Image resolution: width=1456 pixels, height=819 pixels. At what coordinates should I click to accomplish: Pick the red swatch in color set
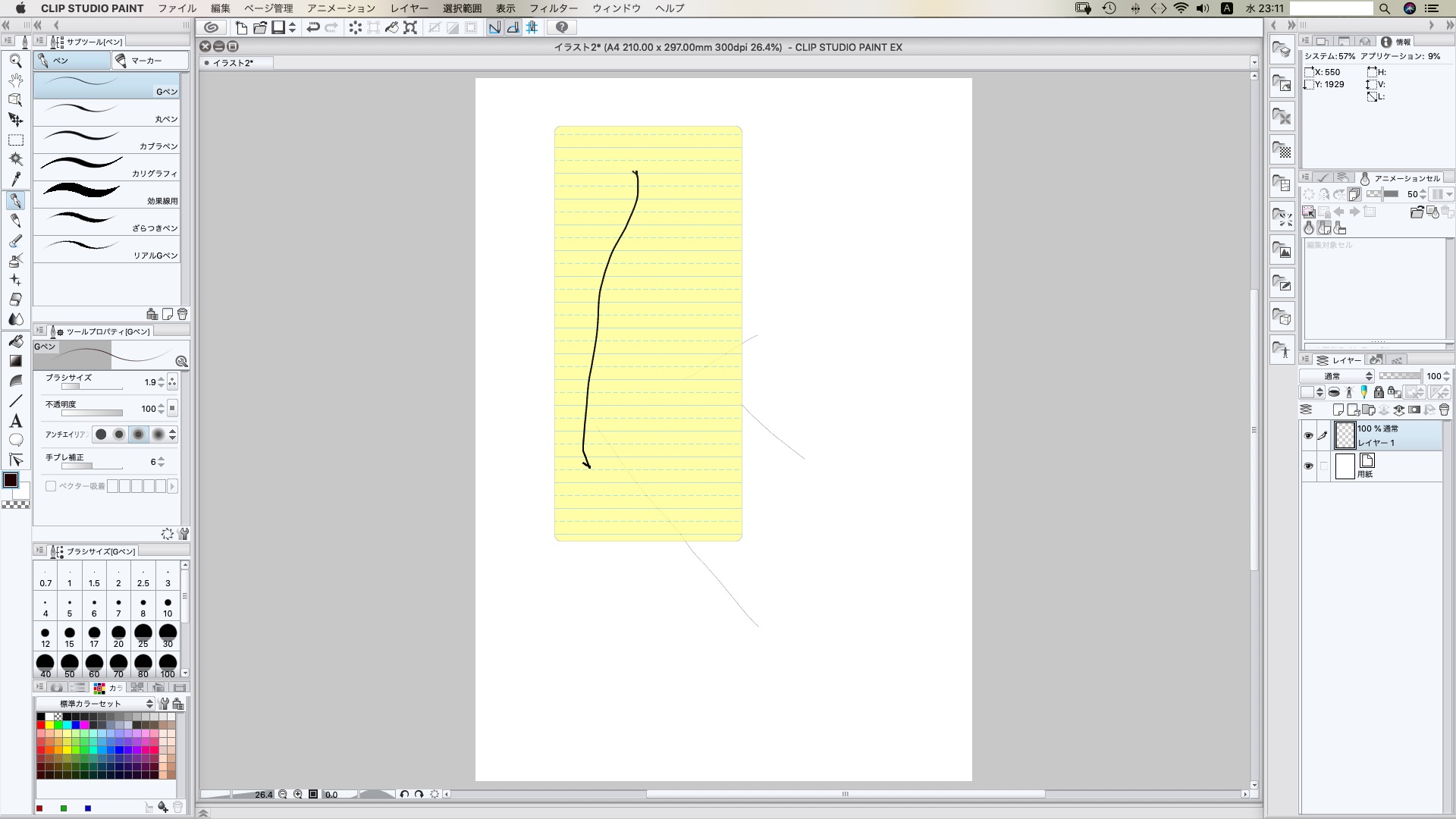pos(41,725)
